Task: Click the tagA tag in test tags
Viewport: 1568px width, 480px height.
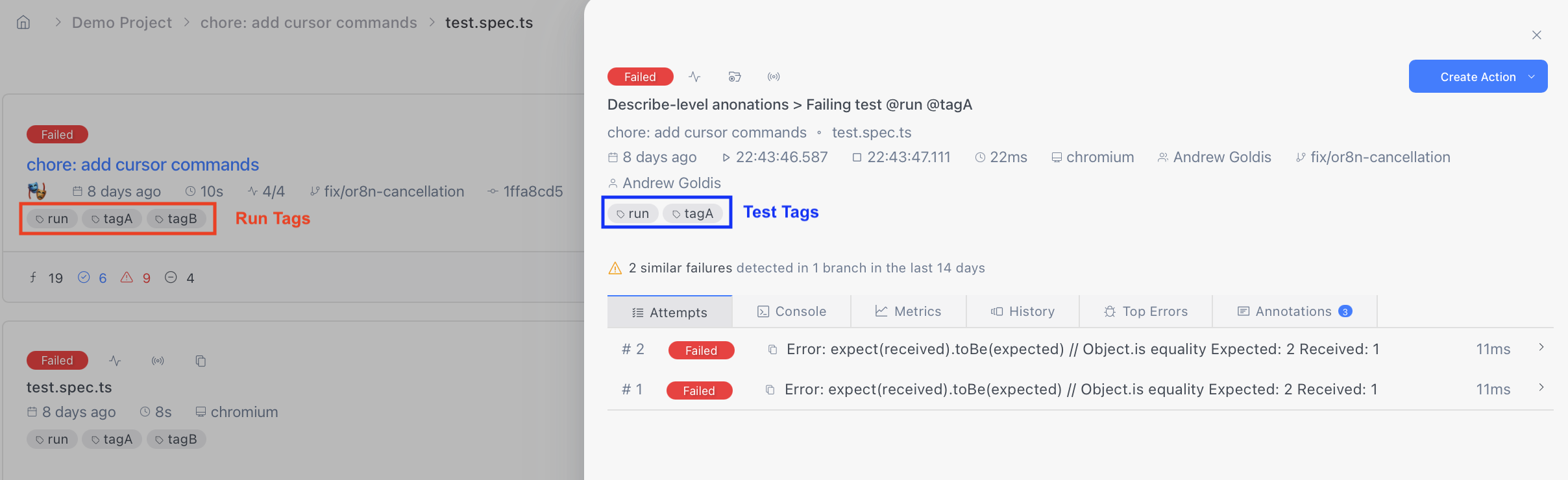Action: (x=692, y=213)
